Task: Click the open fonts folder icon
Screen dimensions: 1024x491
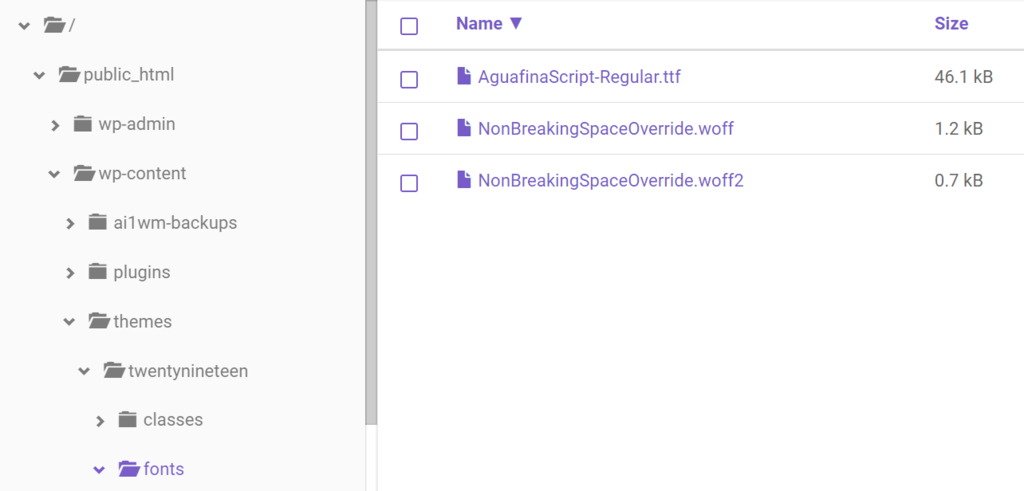Action: tap(128, 469)
